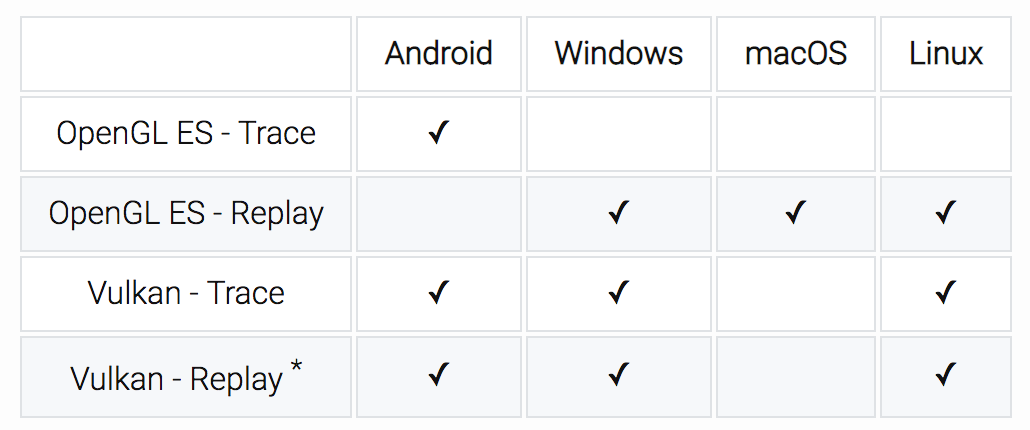Click the Vulkan Trace checkmark under Windows
The image size is (1030, 430).
618,293
